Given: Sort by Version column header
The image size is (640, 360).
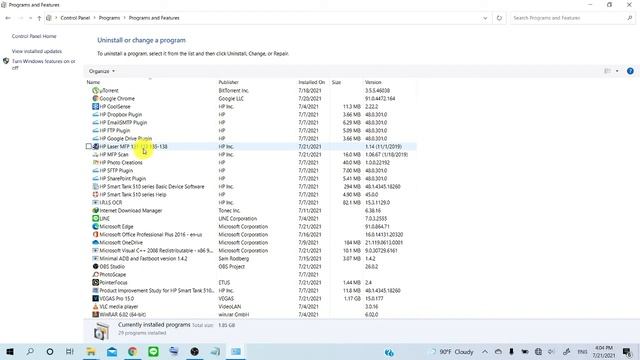Looking at the screenshot, I should tap(389, 82).
